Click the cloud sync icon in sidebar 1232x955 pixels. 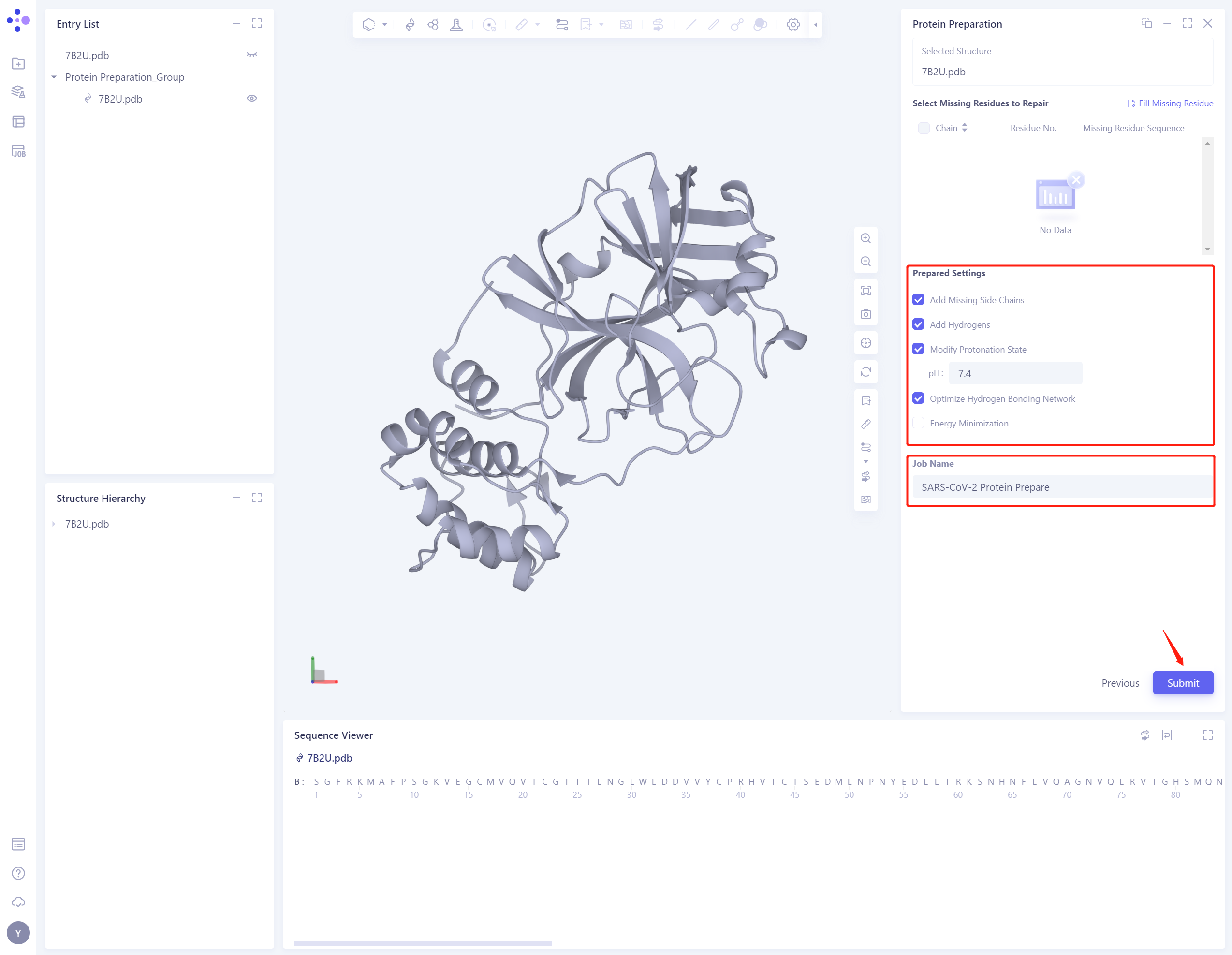(18, 902)
